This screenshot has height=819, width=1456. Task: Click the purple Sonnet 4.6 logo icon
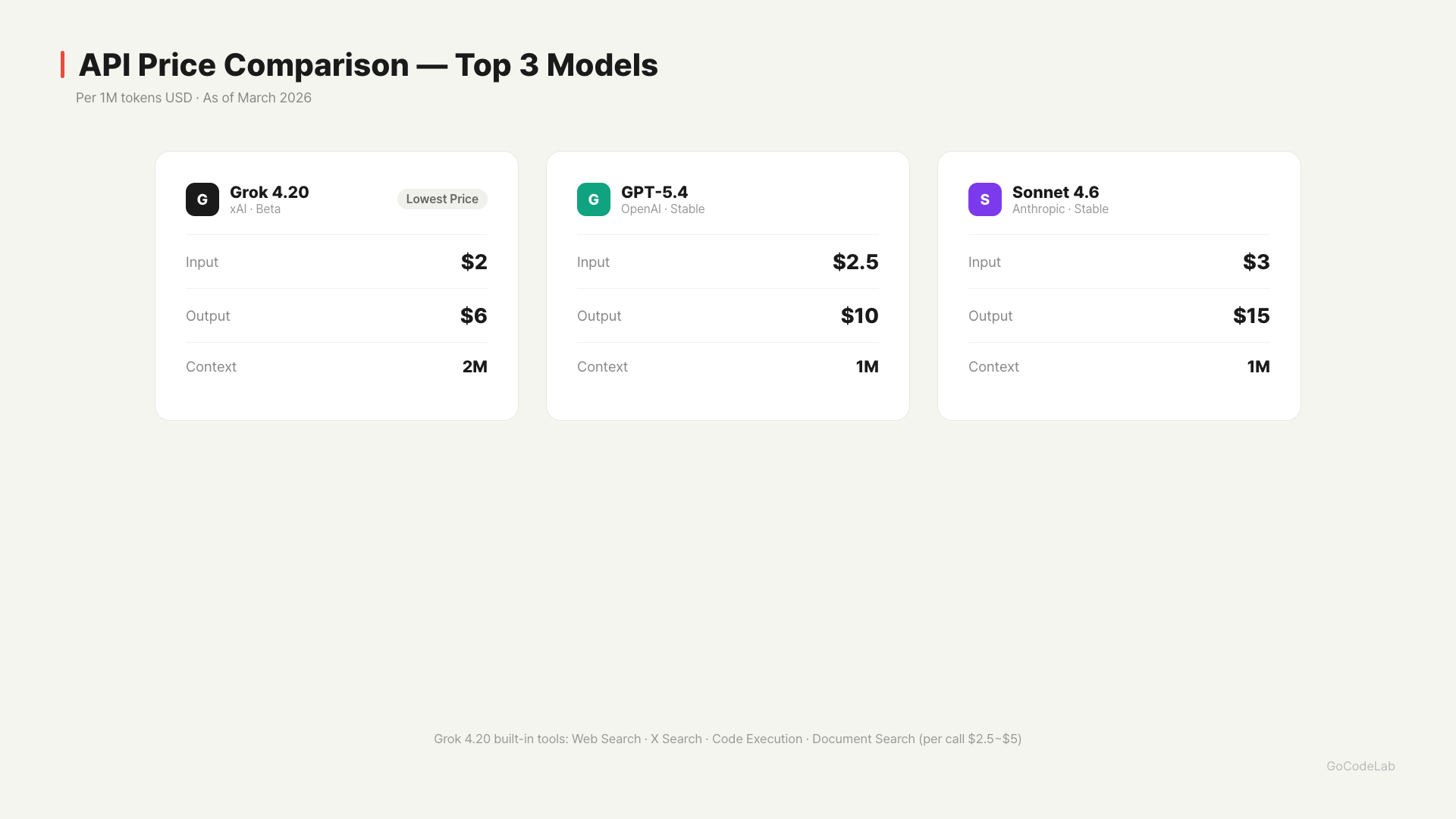pos(985,199)
